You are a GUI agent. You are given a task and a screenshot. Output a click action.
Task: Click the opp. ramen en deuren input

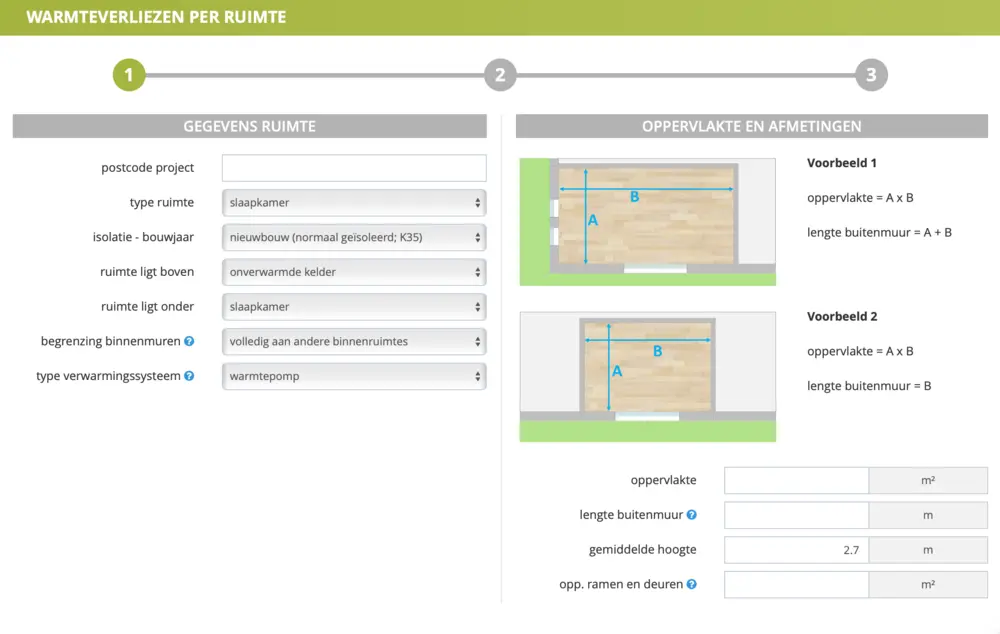point(796,585)
